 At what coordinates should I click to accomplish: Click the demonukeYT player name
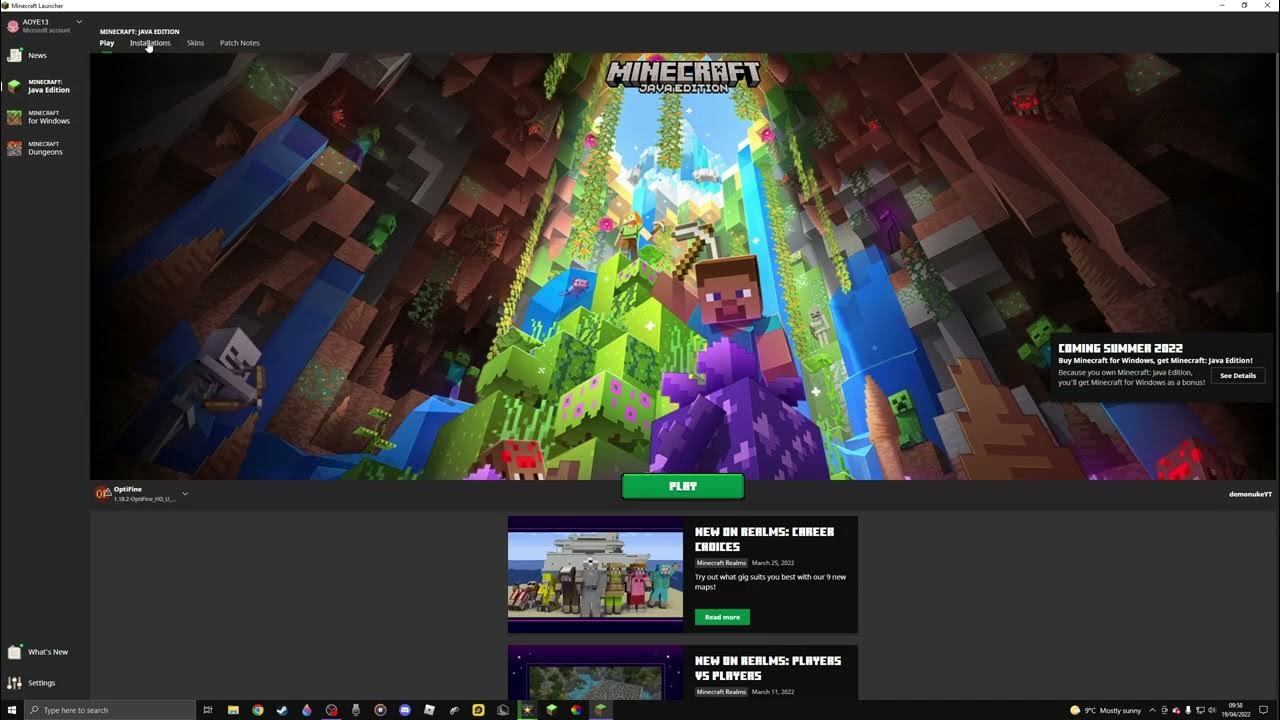pos(1250,494)
